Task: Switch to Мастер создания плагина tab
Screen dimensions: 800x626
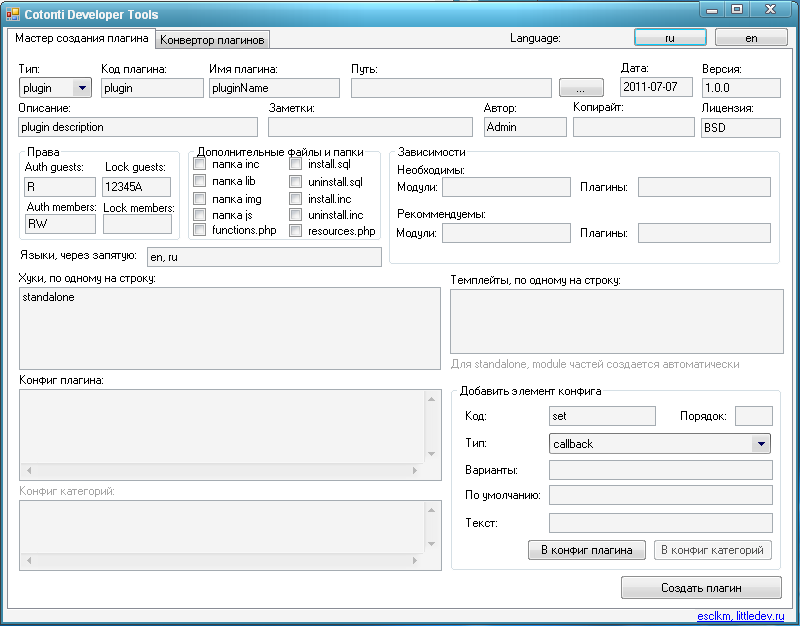Action: [x=81, y=38]
